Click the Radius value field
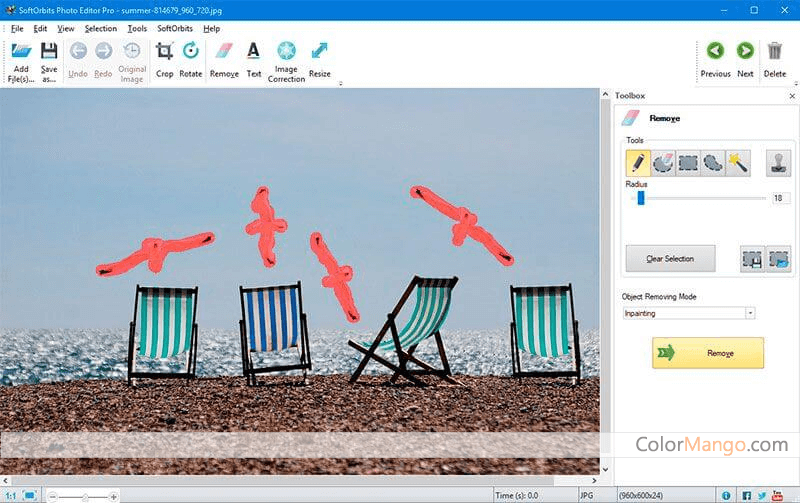800x503 pixels. pos(780,198)
